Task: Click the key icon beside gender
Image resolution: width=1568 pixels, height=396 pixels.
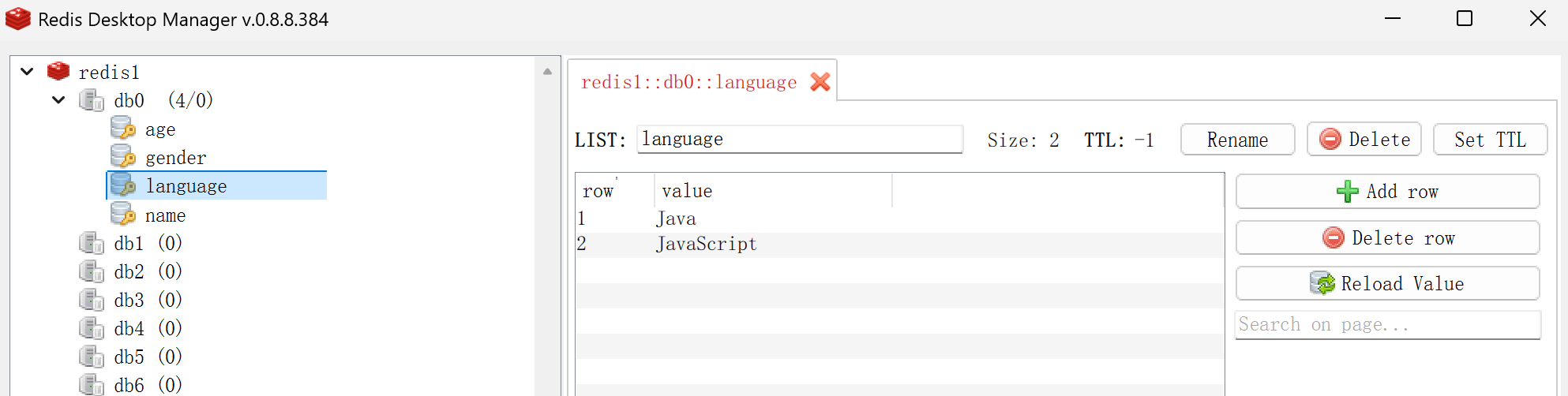Action: (123, 157)
